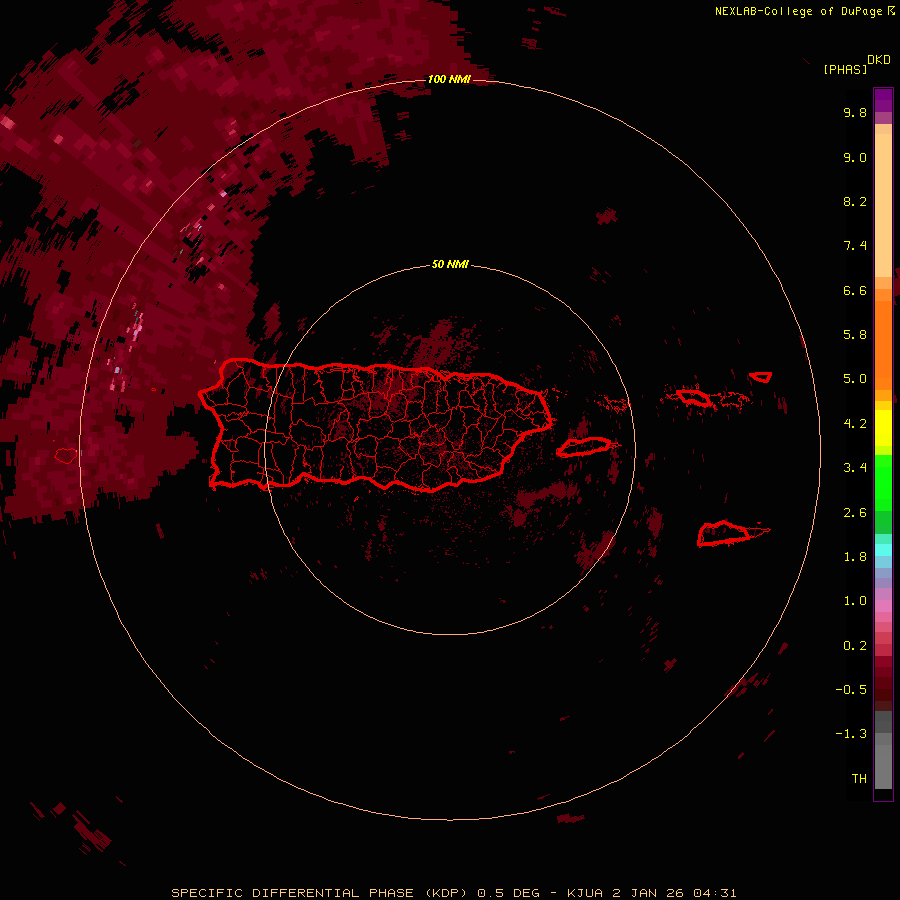The width and height of the screenshot is (900, 900).
Task: Click the 2 JAN 26 04:31 timestamp
Action: (674, 893)
